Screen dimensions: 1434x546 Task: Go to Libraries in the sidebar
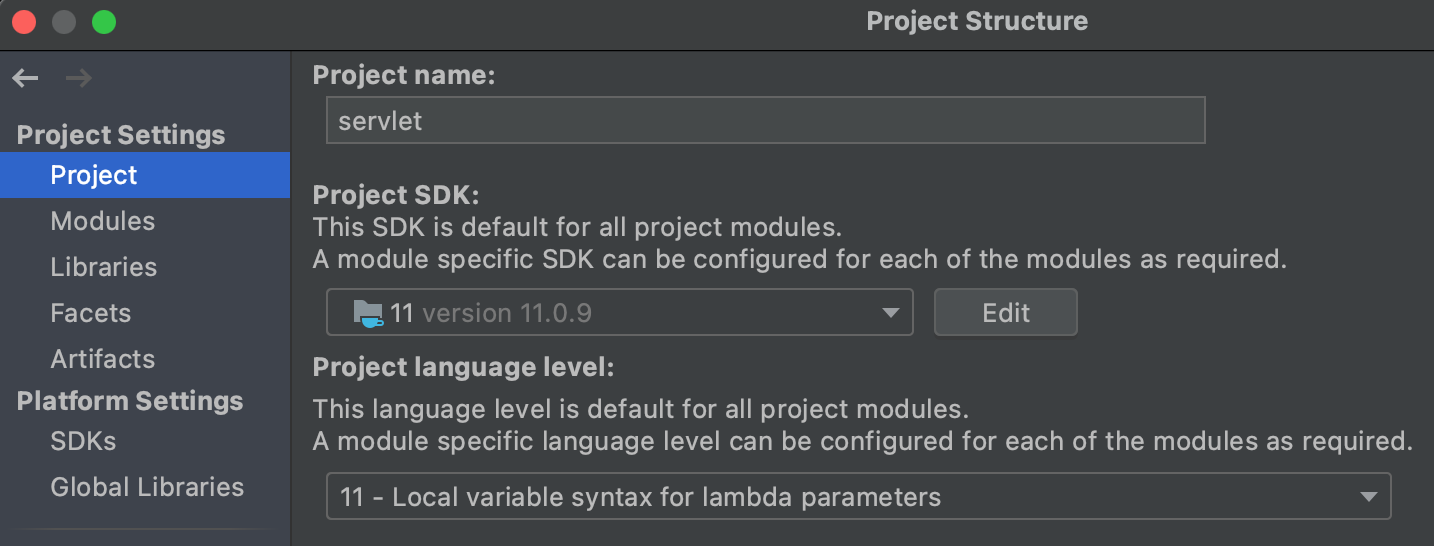(x=104, y=267)
